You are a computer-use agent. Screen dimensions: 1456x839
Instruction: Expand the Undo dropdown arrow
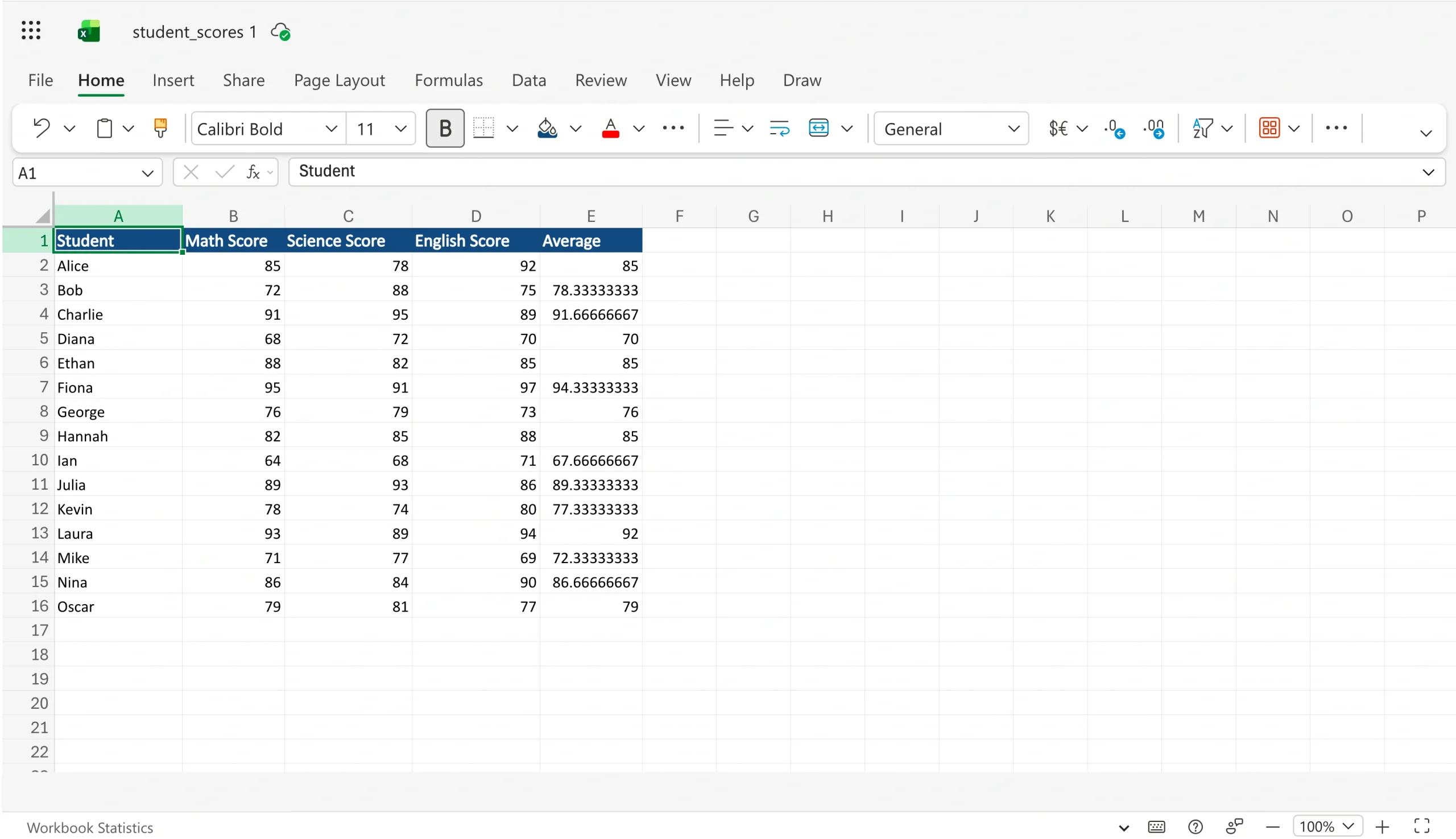tap(70, 129)
